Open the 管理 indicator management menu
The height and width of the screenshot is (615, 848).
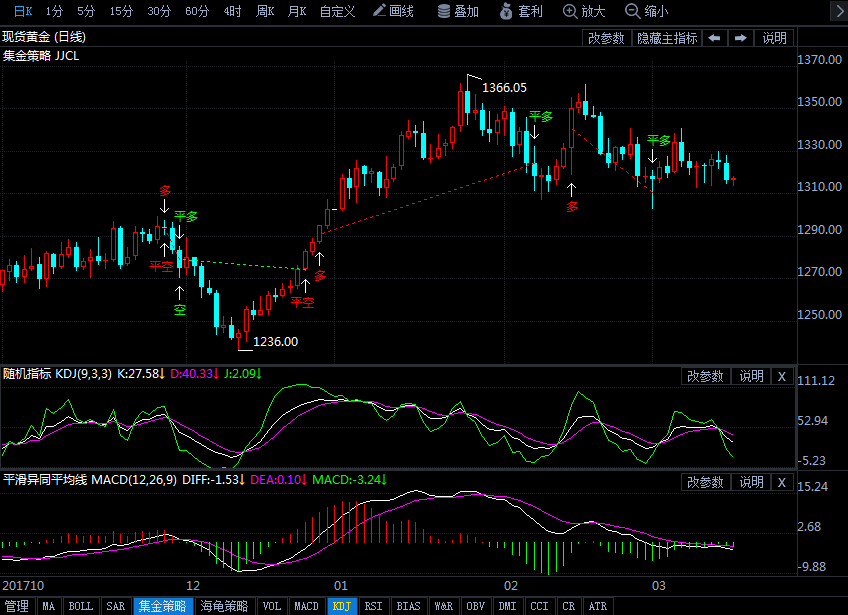(17, 606)
